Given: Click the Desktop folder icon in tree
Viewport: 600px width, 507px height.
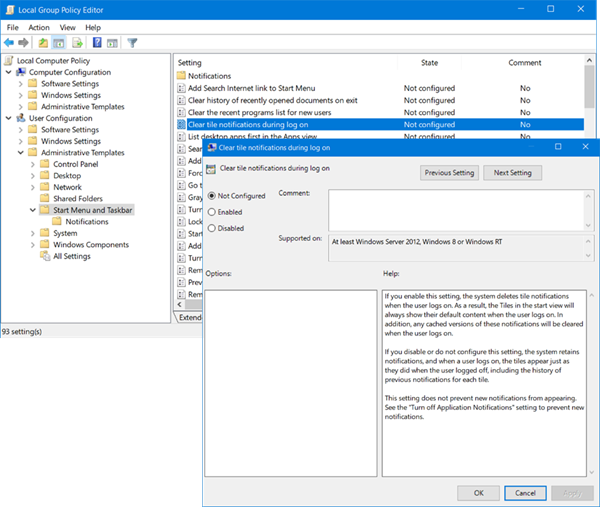Looking at the screenshot, I should (x=45, y=175).
